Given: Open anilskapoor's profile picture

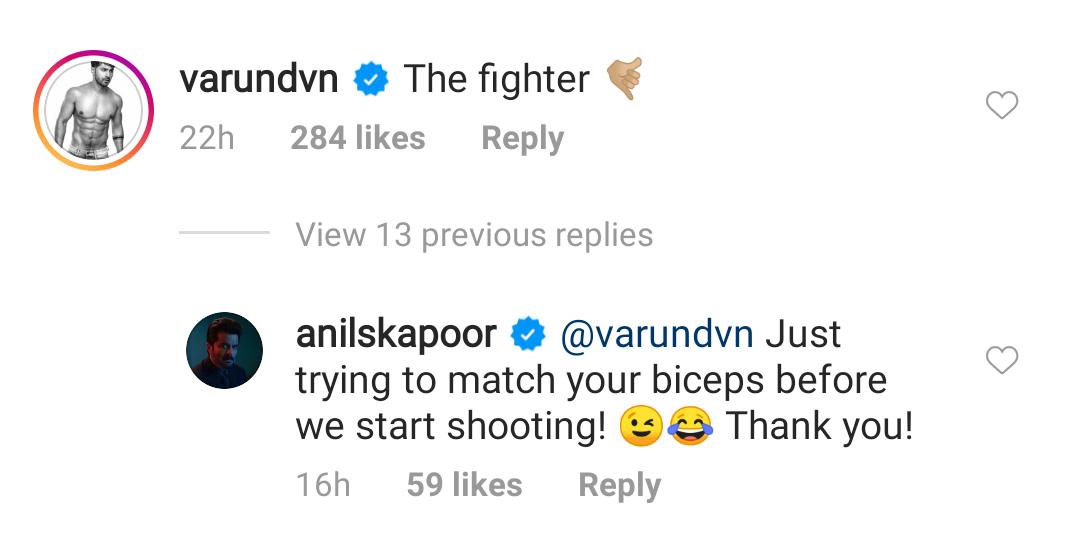Looking at the screenshot, I should click(x=225, y=350).
